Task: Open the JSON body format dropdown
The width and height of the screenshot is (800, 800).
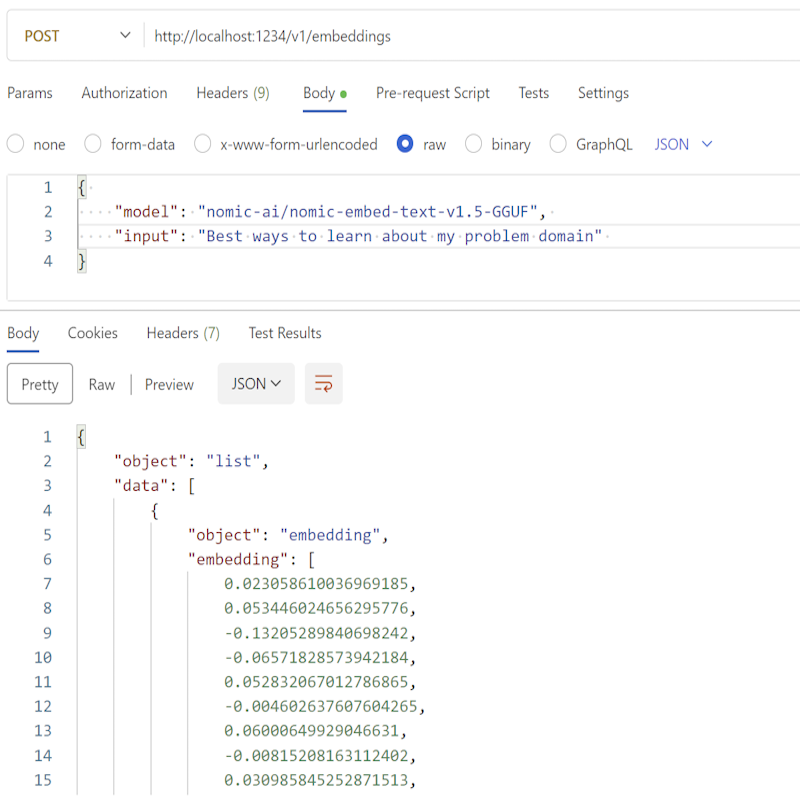Action: pos(683,144)
